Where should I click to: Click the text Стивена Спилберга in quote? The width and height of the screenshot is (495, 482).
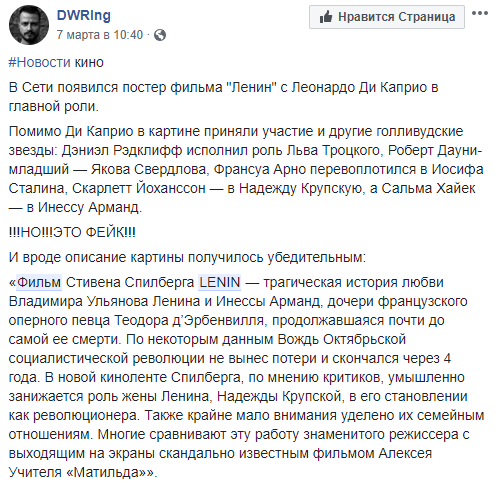(x=130, y=282)
